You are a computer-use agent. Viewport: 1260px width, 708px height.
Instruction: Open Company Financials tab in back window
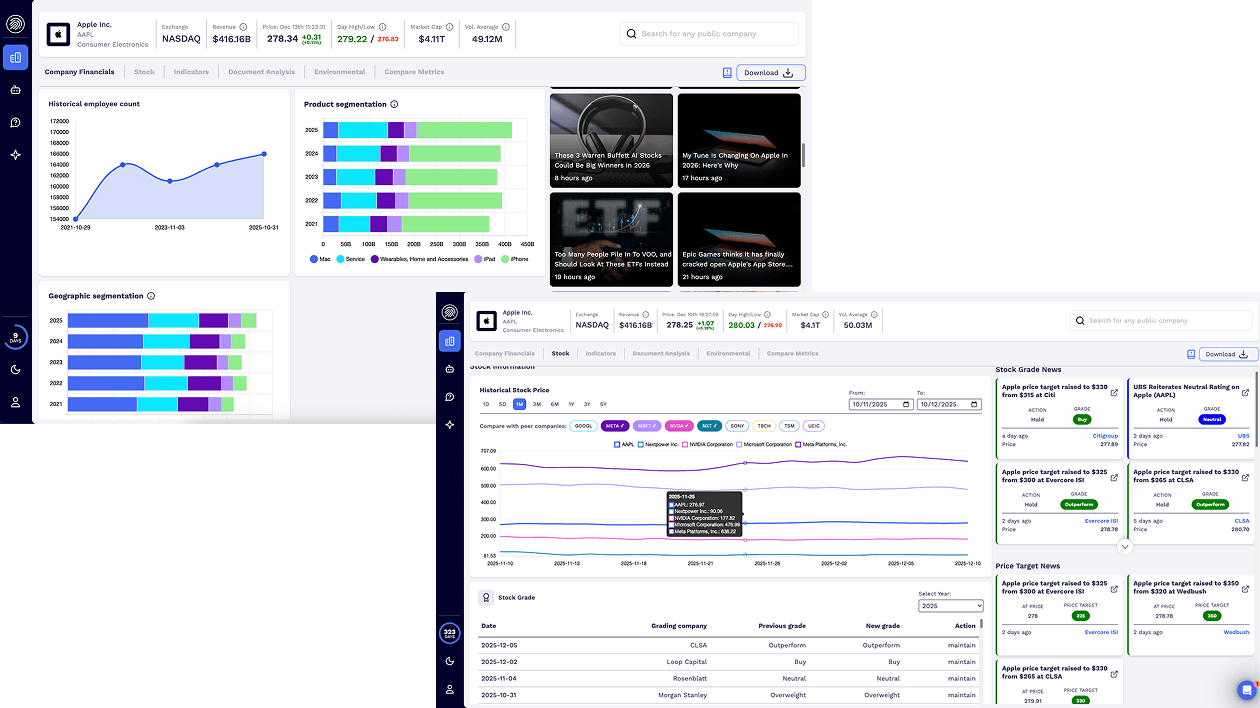pos(80,72)
